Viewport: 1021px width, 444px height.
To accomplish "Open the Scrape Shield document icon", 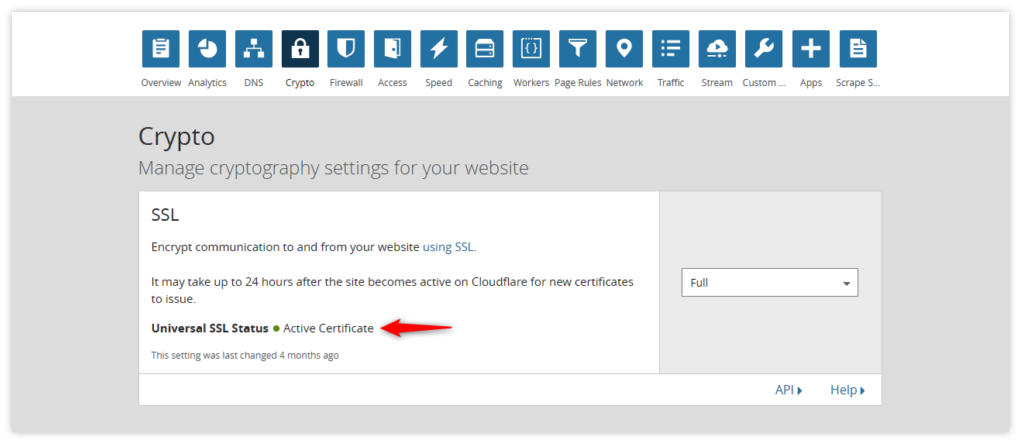I will [x=858, y=49].
